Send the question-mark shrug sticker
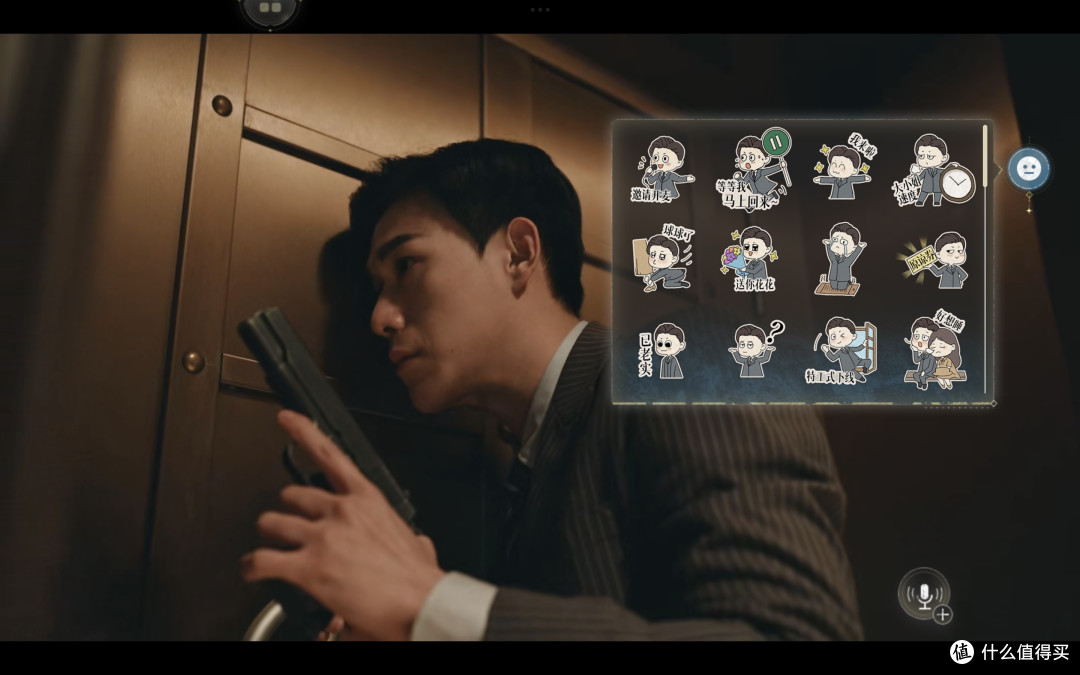The width and height of the screenshot is (1080, 675). point(755,349)
